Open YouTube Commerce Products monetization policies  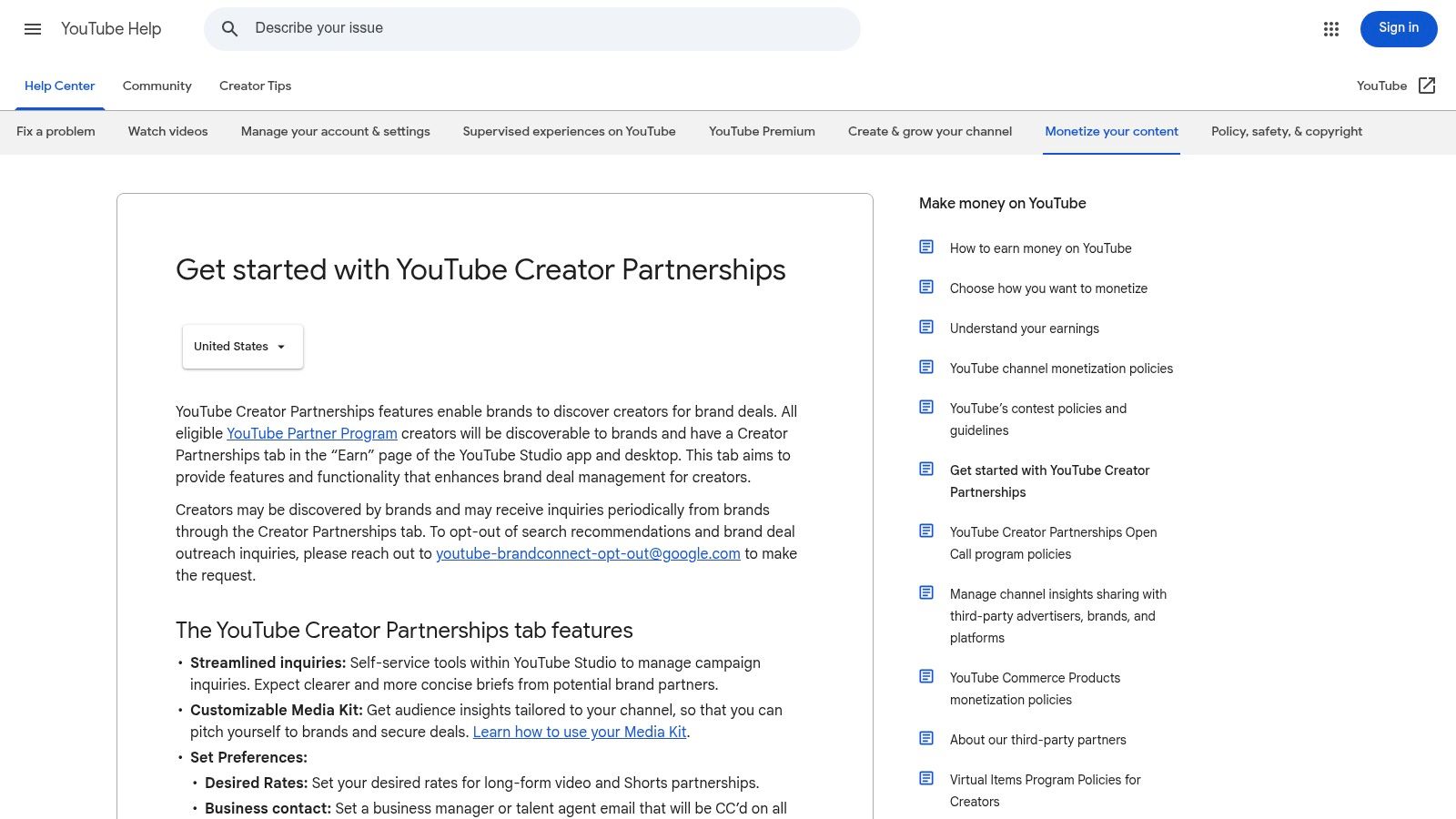pyautogui.click(x=1036, y=689)
